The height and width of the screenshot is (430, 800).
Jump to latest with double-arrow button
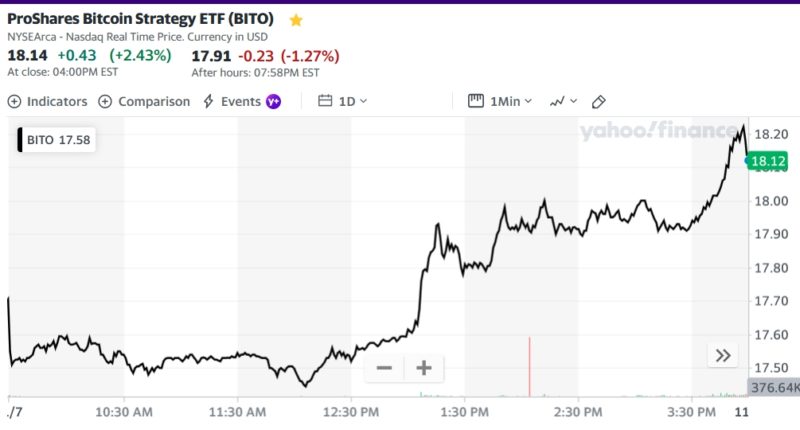tap(722, 355)
